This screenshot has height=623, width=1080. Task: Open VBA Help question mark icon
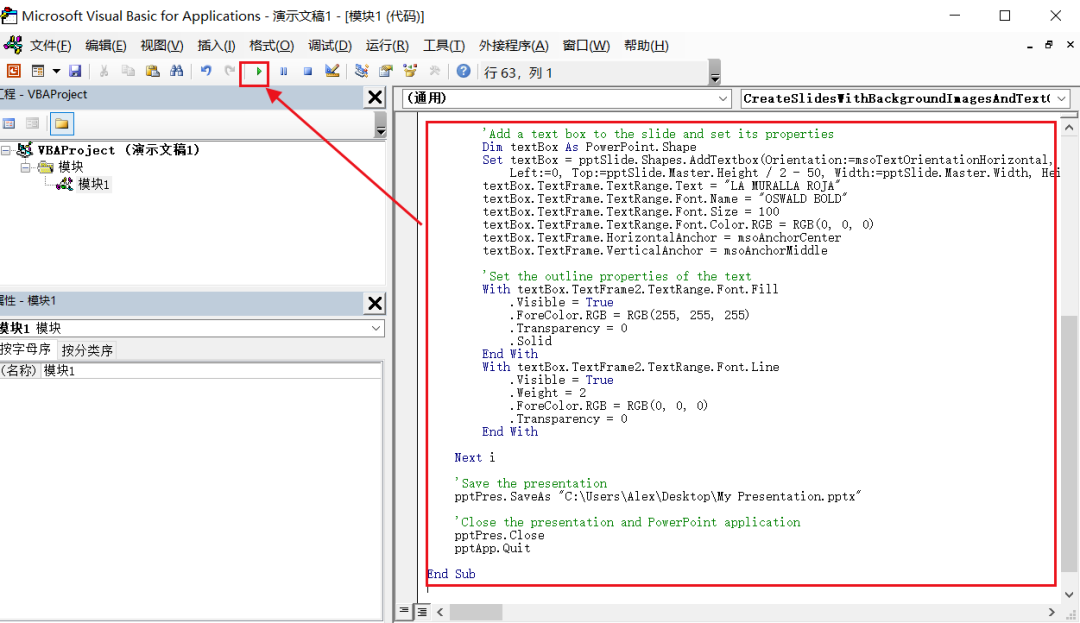pos(464,71)
